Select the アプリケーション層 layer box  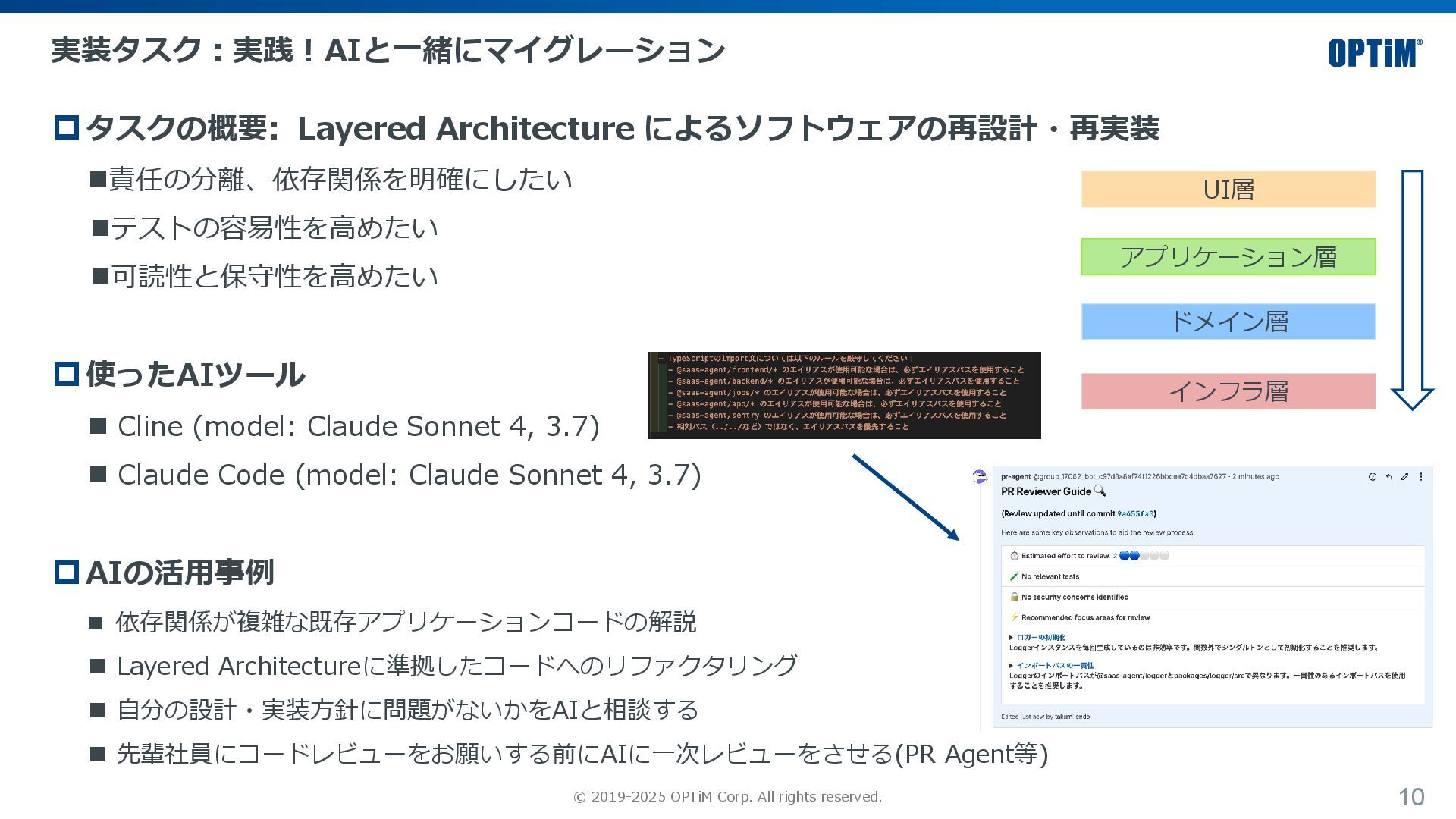[x=1228, y=256]
